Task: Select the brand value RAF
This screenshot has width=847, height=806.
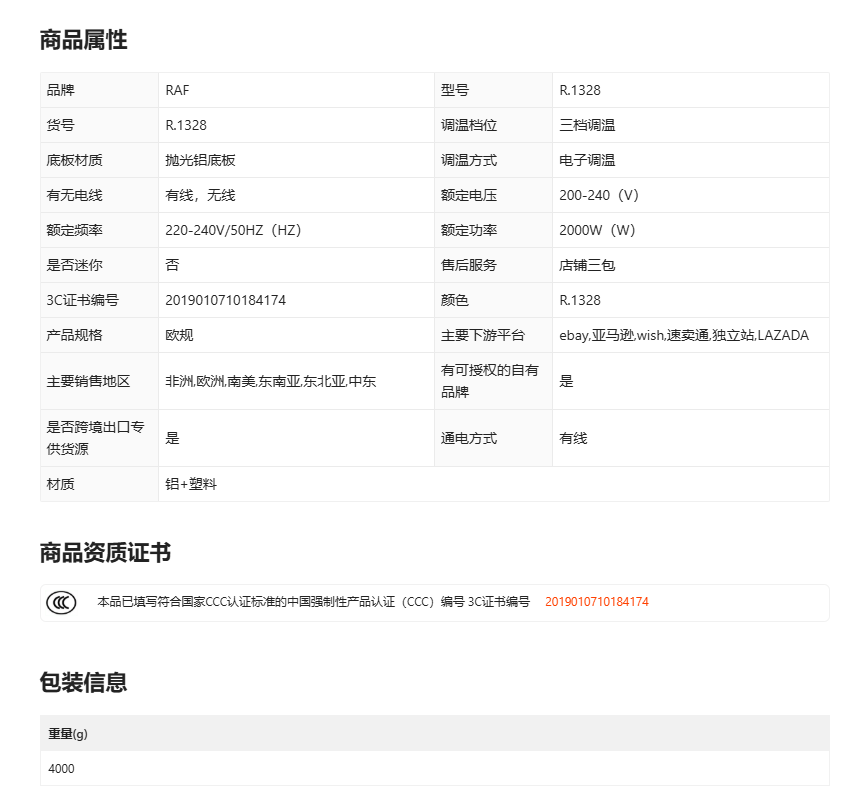Action: pyautogui.click(x=177, y=90)
